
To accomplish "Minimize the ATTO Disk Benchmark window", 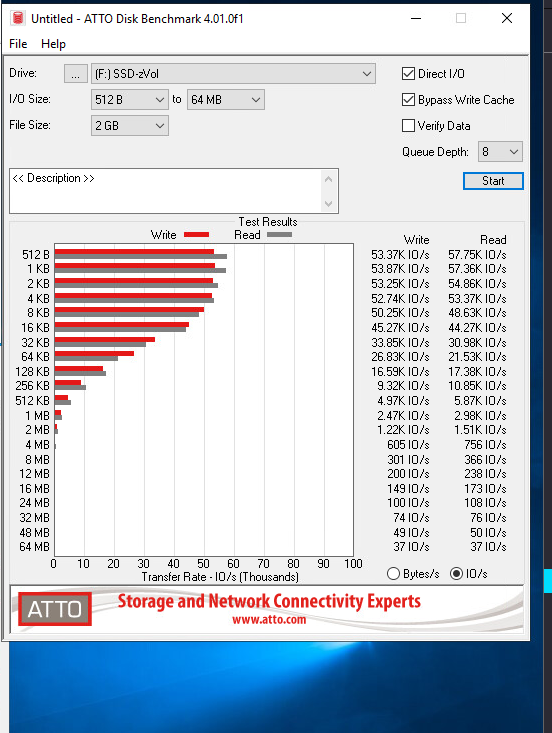I will pyautogui.click(x=416, y=18).
